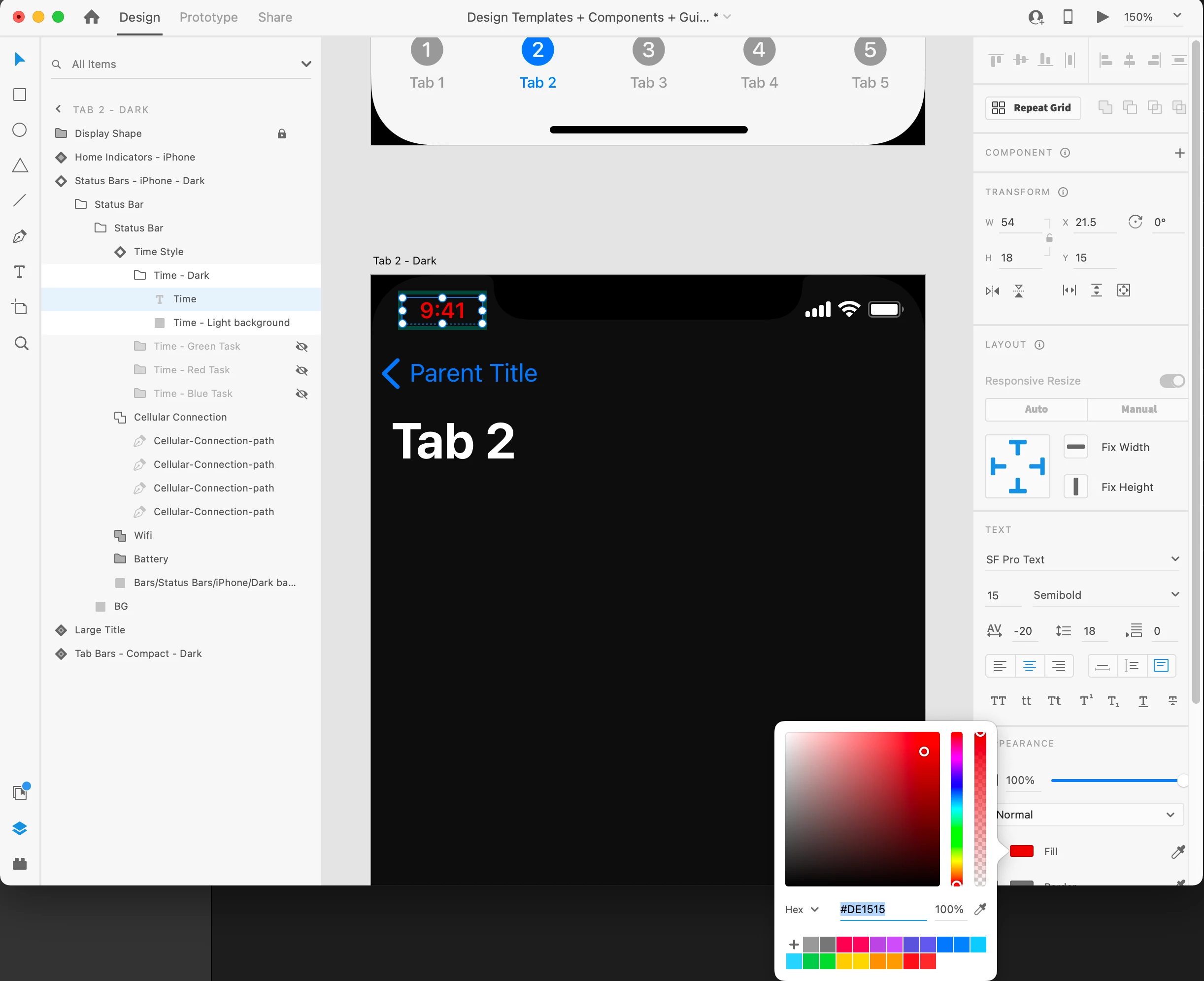1204x981 pixels.
Task: Open the Semibold font weight dropdown
Action: pyautogui.click(x=1105, y=595)
